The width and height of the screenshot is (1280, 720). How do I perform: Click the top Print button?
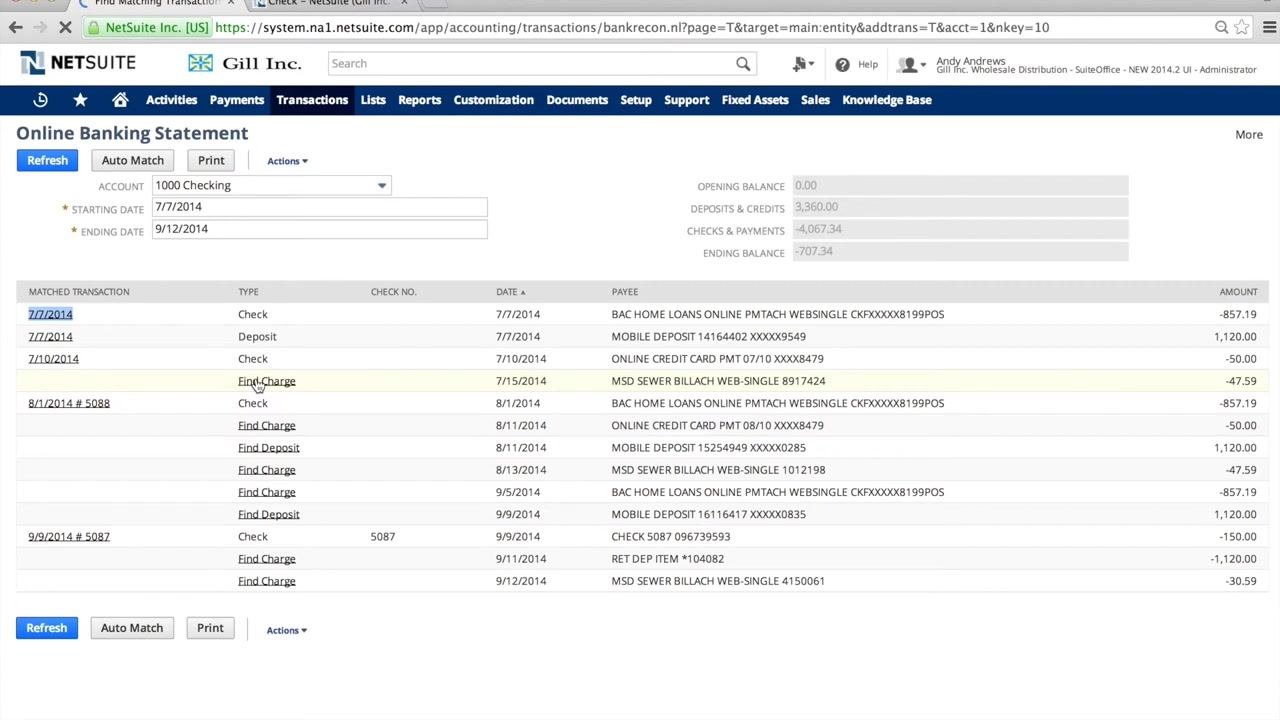pyautogui.click(x=211, y=160)
